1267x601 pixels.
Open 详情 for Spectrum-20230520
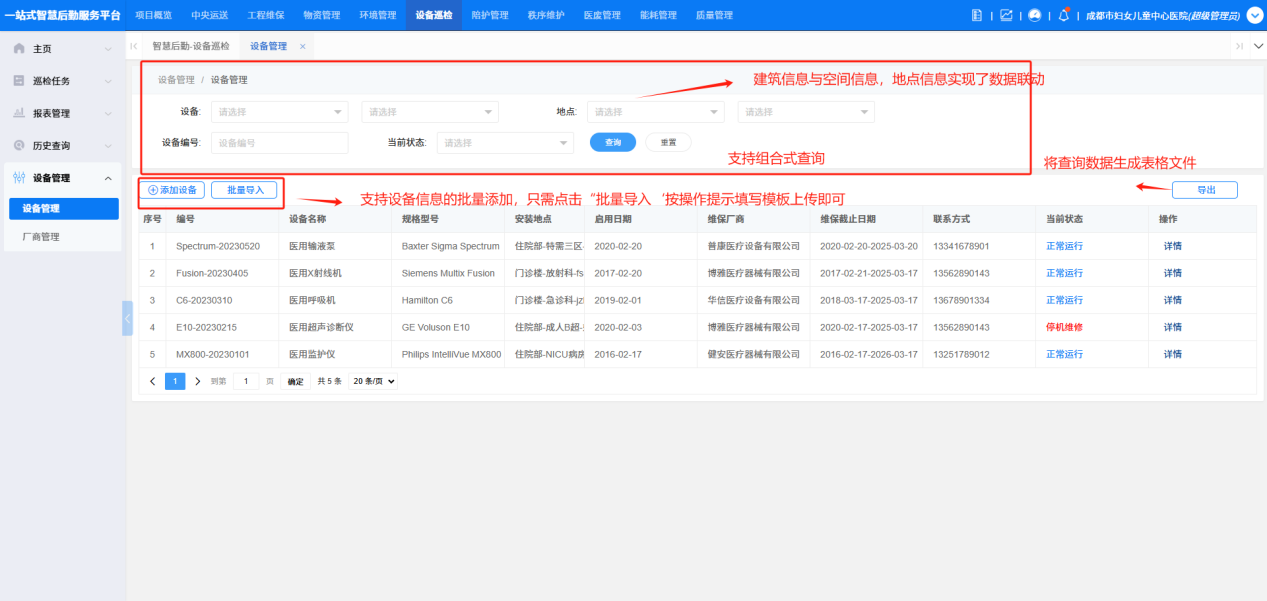pyautogui.click(x=1173, y=246)
